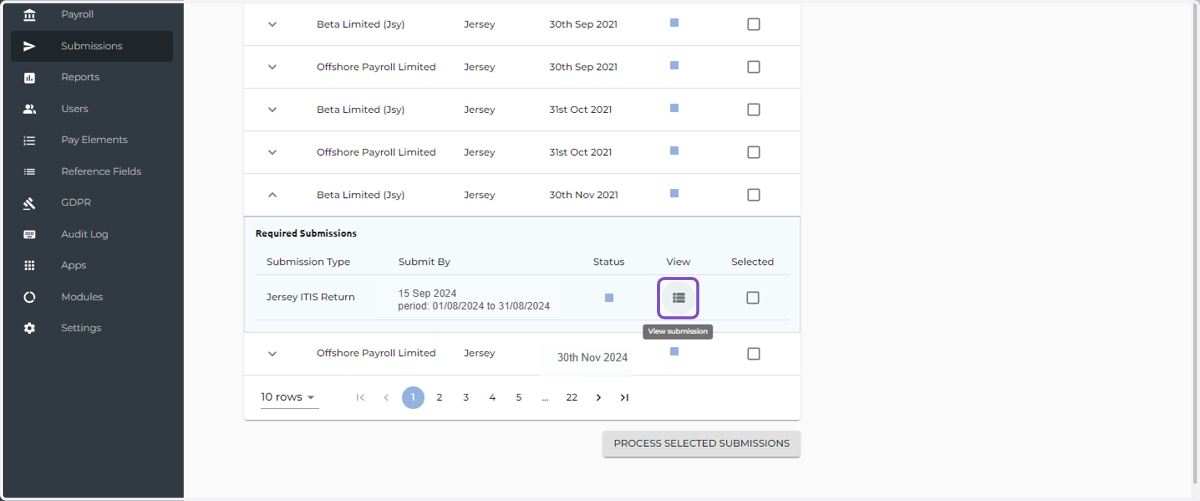
Task: Open Settings in the sidebar
Action: coord(92,328)
